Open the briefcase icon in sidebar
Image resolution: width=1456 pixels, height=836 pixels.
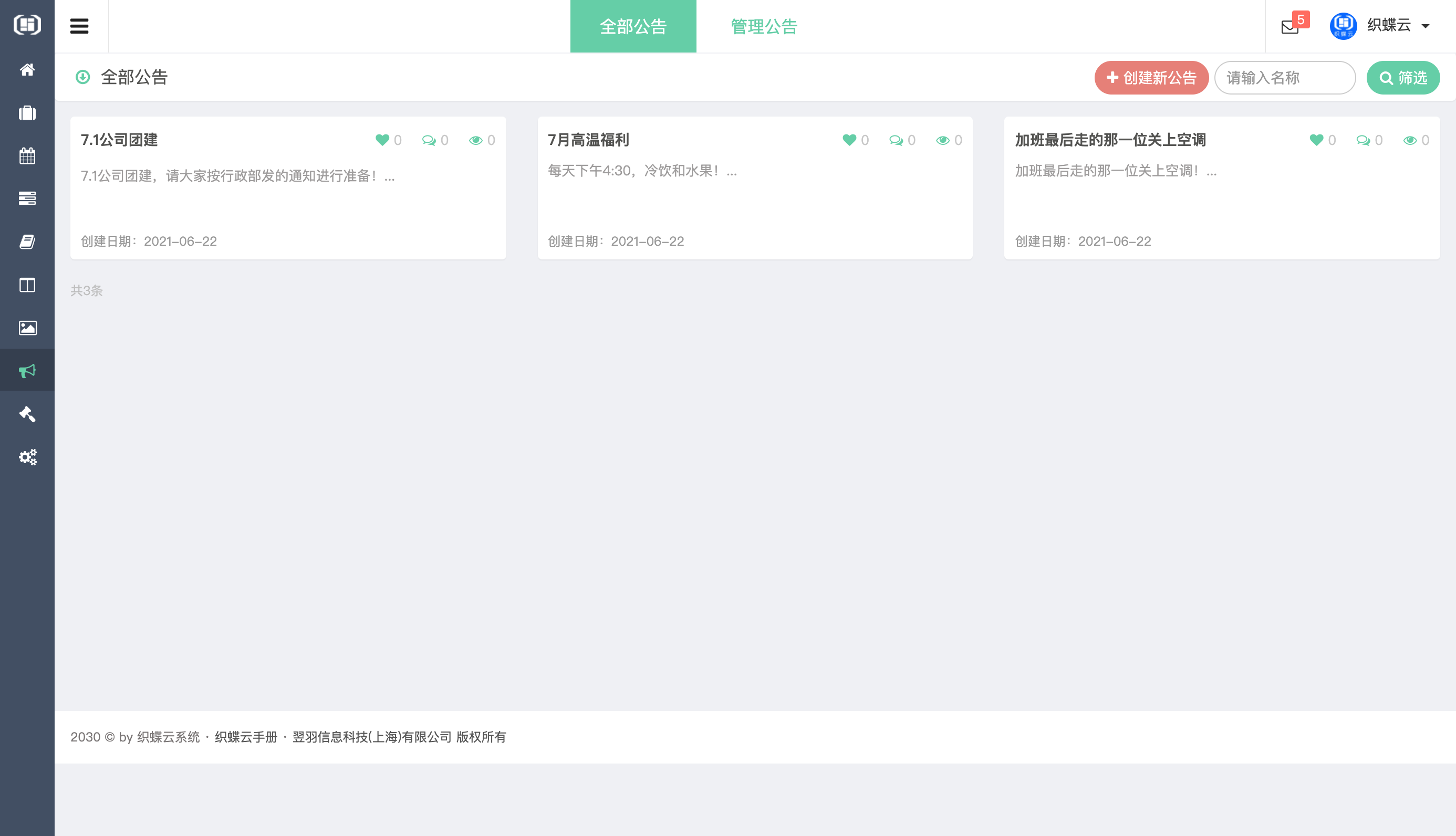coord(27,112)
